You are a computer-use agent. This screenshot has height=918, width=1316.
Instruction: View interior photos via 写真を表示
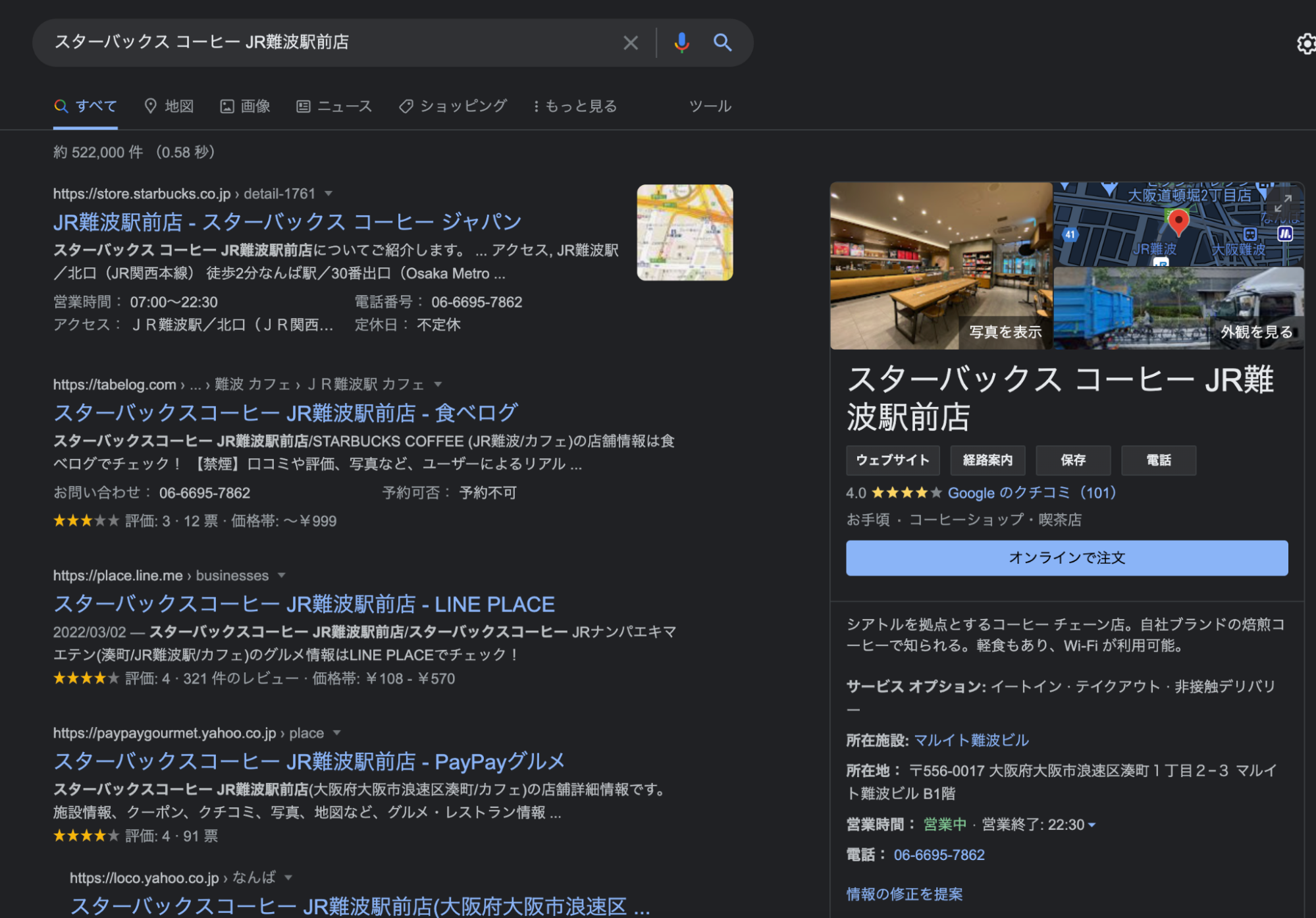point(1005,332)
